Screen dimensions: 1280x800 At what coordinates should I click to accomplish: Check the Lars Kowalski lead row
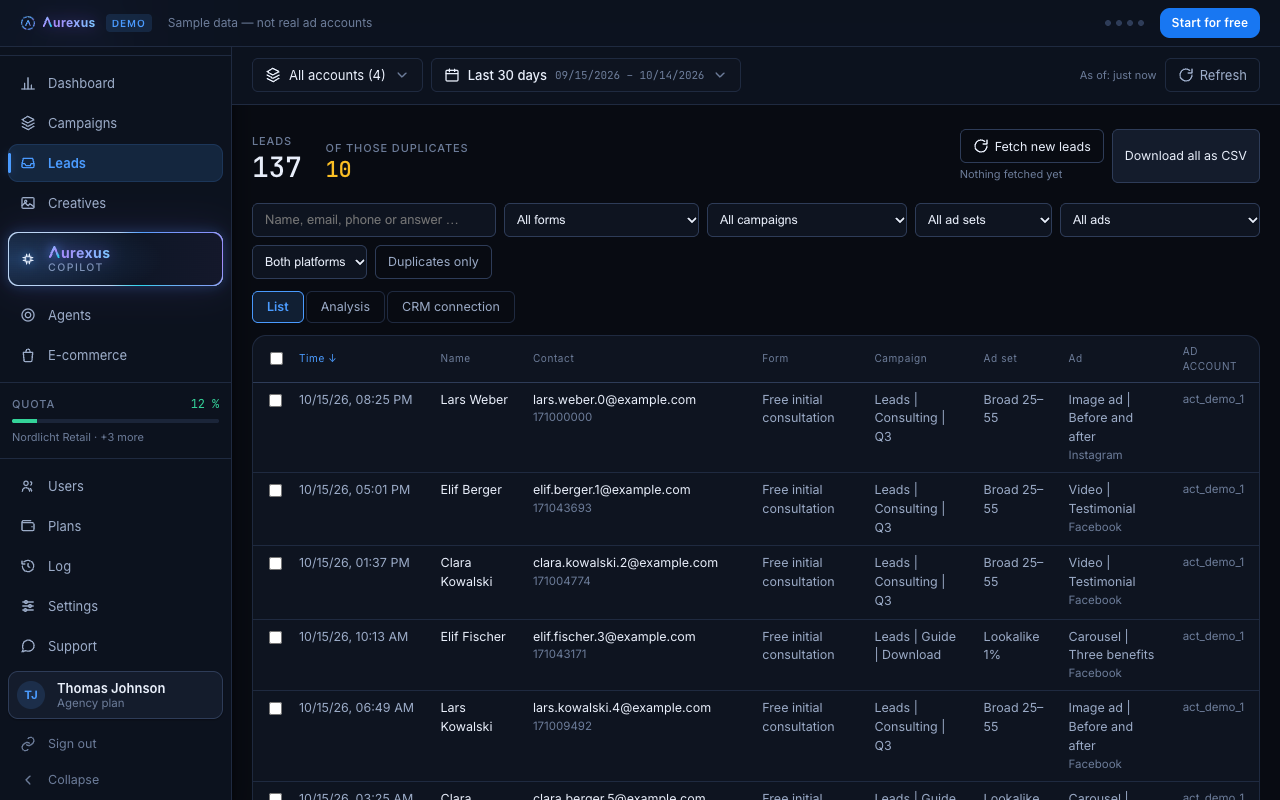pos(276,708)
